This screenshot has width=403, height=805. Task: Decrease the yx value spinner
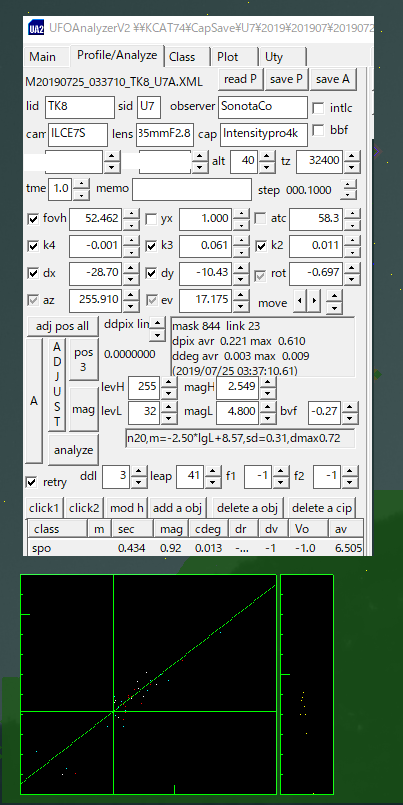(242, 225)
